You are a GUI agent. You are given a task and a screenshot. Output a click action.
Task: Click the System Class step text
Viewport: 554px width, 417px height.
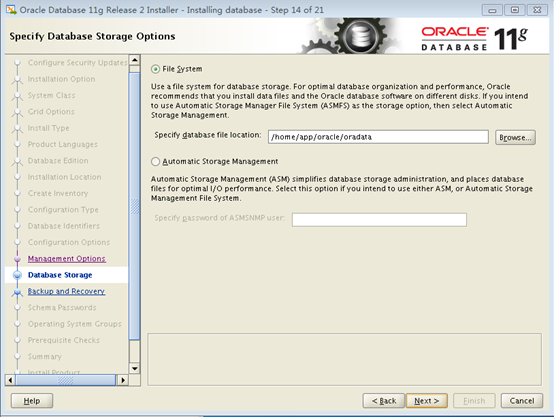click(52, 95)
